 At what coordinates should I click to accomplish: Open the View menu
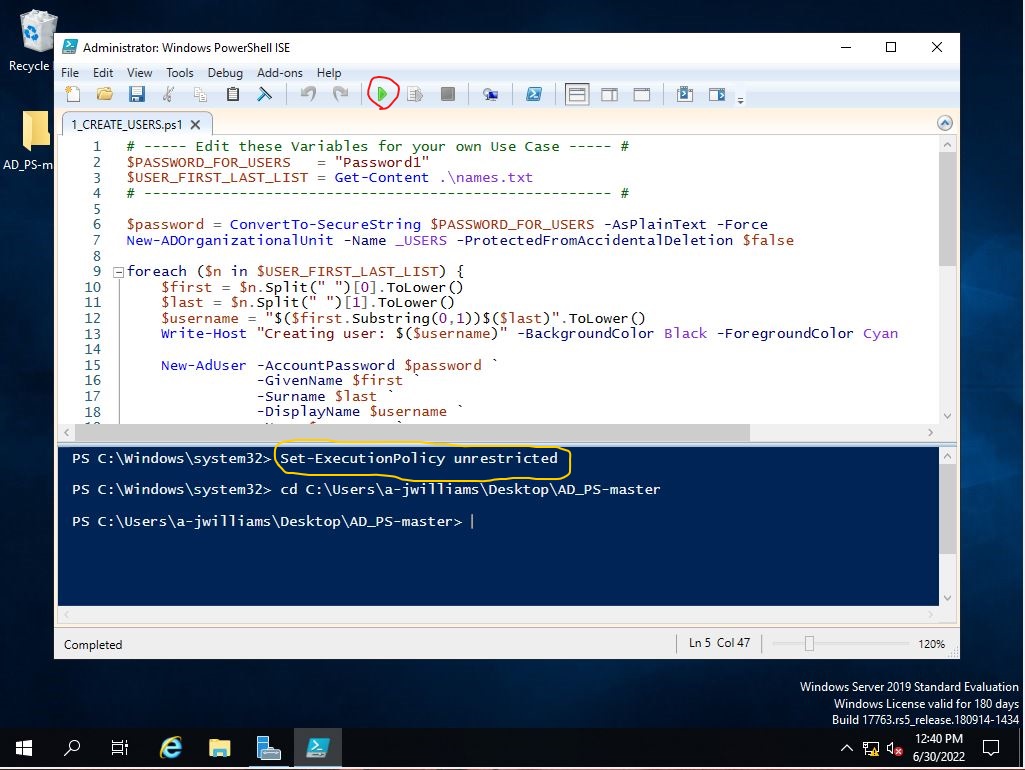(139, 73)
